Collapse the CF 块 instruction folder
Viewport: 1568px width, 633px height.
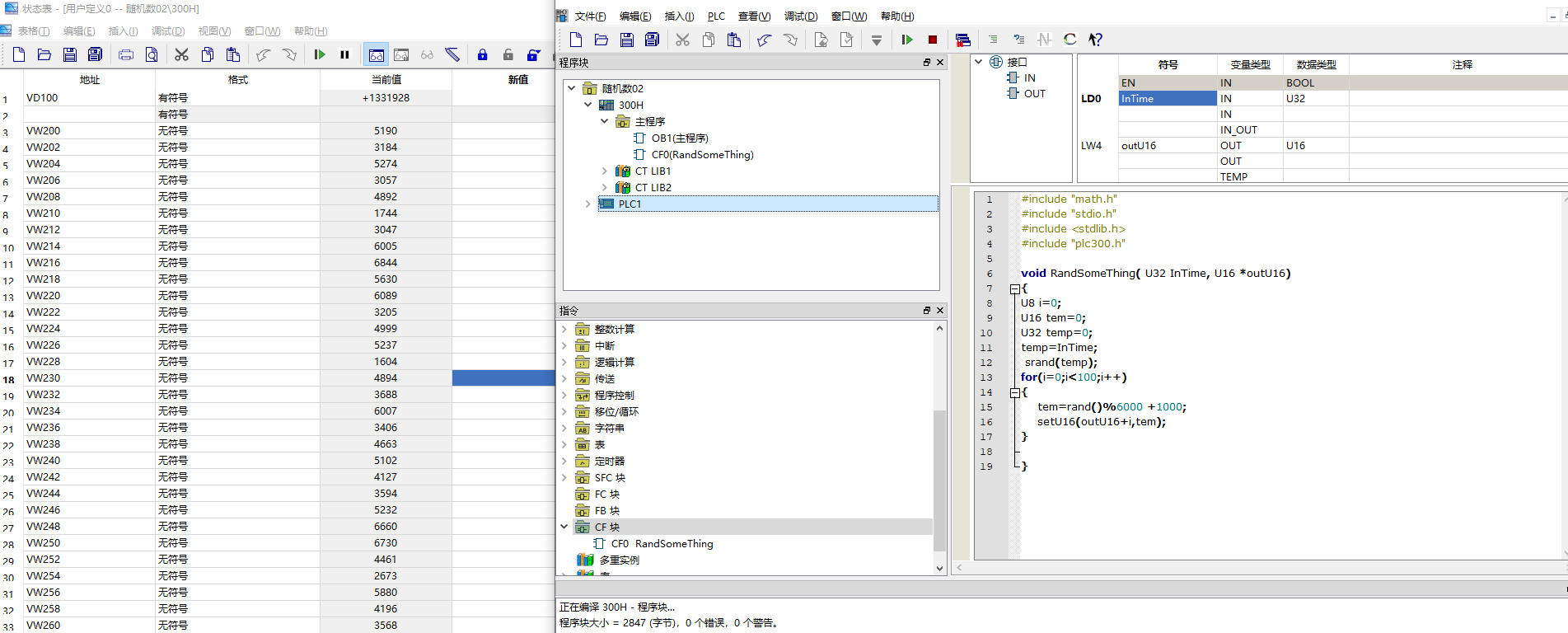coord(564,527)
